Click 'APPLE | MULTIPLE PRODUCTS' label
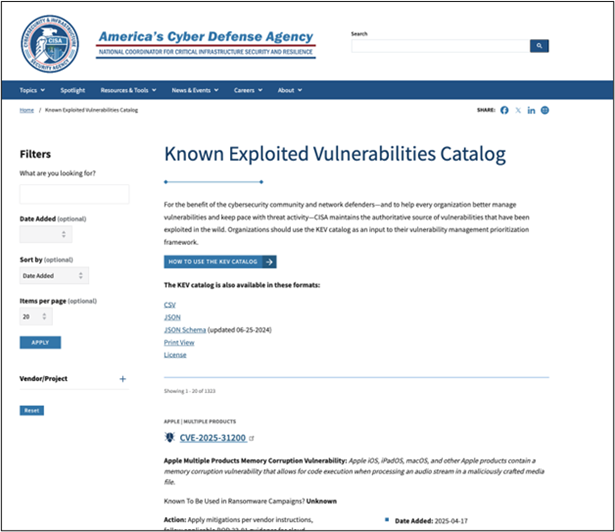Viewport: 615px width, 532px height. coord(200,422)
